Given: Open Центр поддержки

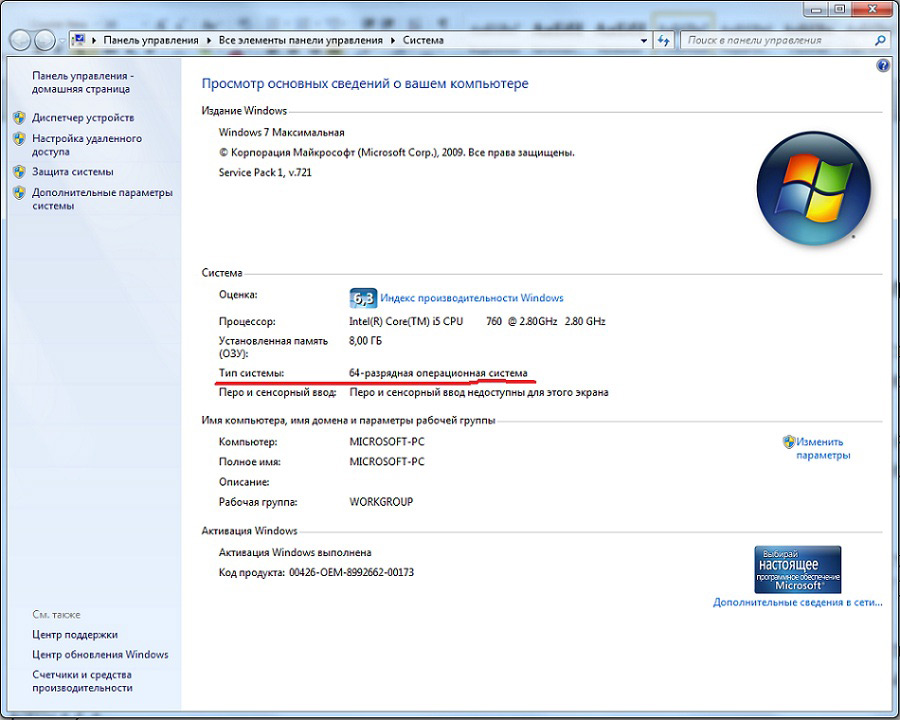Looking at the screenshot, I should tap(75, 634).
